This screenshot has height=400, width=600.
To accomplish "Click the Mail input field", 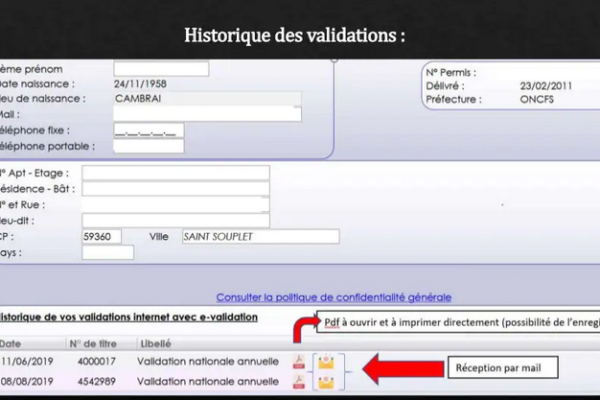I will coord(207,114).
